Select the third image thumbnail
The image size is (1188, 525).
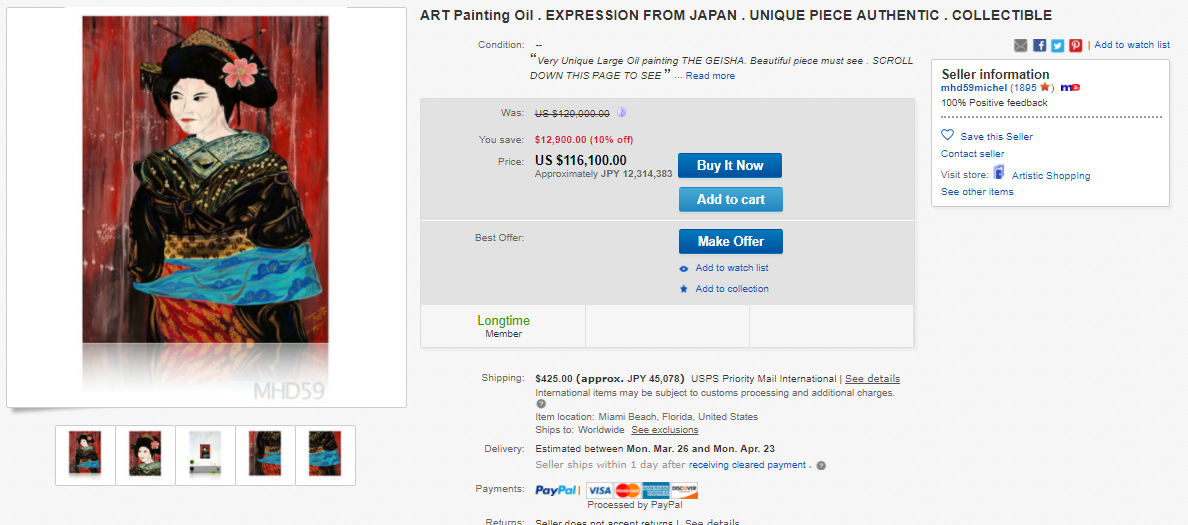tap(205, 455)
